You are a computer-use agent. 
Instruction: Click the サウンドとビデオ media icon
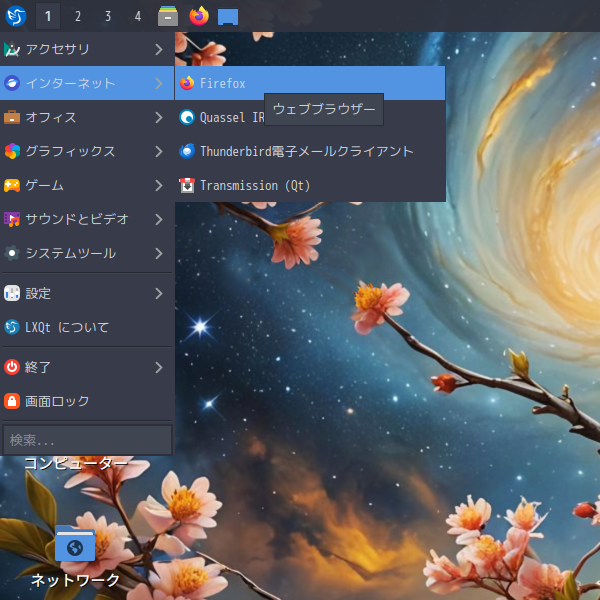click(12, 219)
